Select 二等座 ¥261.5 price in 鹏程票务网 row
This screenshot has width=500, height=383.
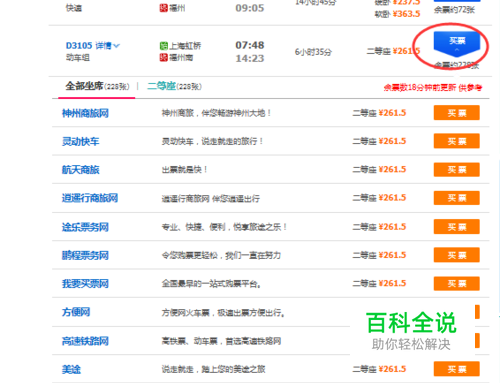(379, 255)
